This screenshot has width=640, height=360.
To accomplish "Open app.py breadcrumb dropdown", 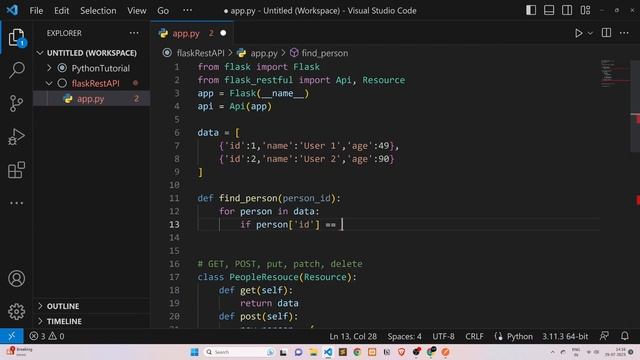I will pyautogui.click(x=264, y=53).
